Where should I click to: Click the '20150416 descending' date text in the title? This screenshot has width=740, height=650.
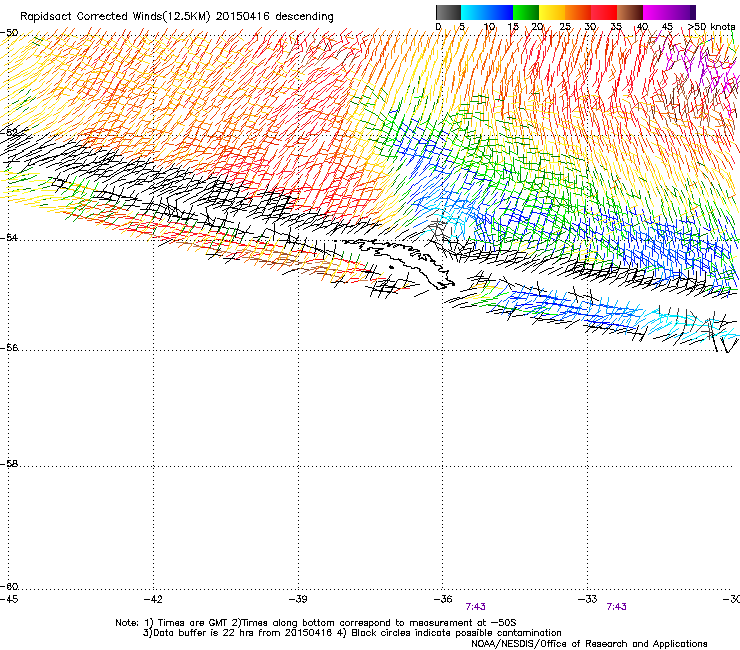pos(275,17)
